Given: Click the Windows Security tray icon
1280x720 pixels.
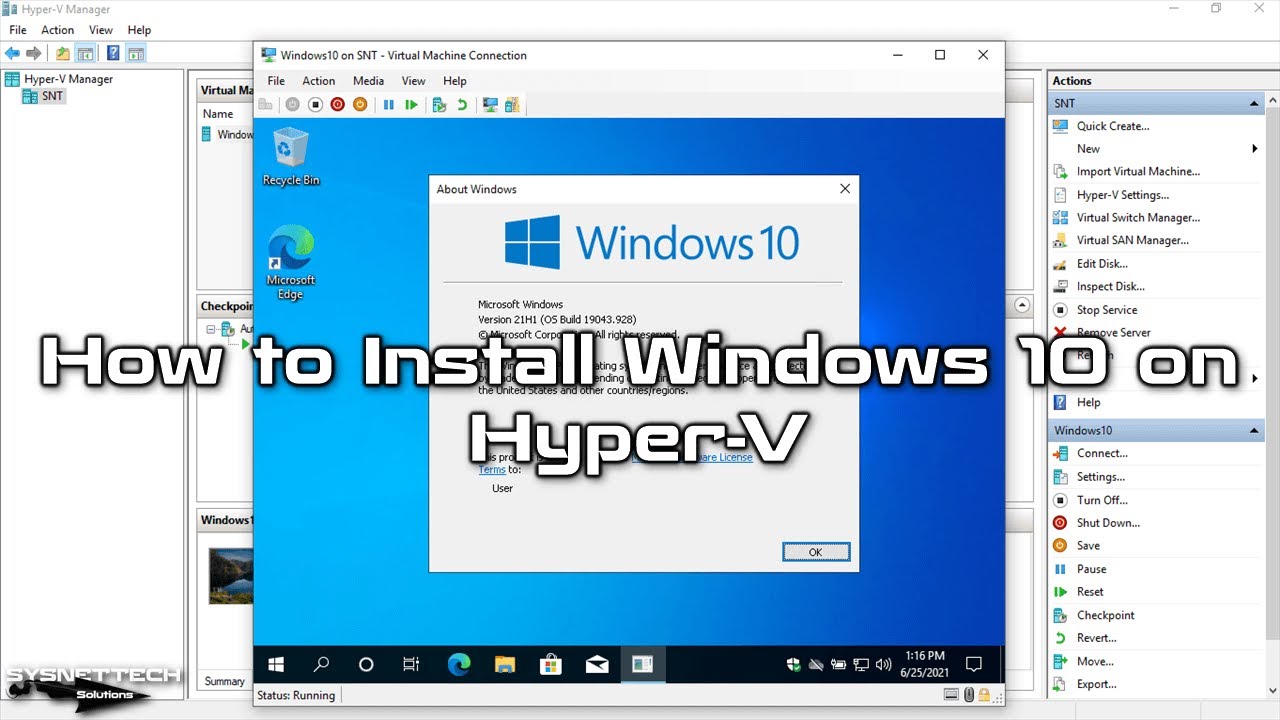Looking at the screenshot, I should [794, 664].
